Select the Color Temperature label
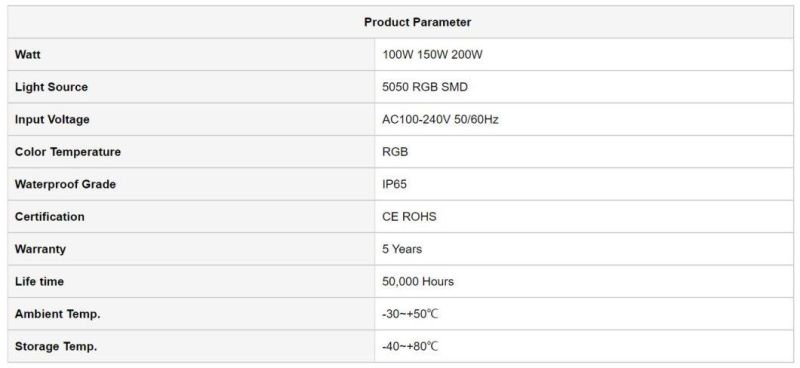Image resolution: width=800 pixels, height=368 pixels. [68, 152]
